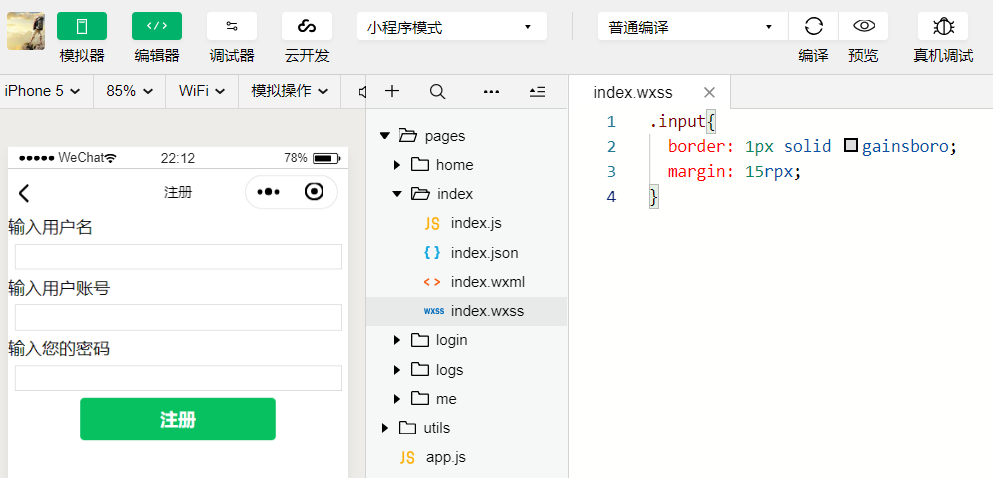This screenshot has width=993, height=478.
Task: Open the cloud development console
Action: [307, 27]
